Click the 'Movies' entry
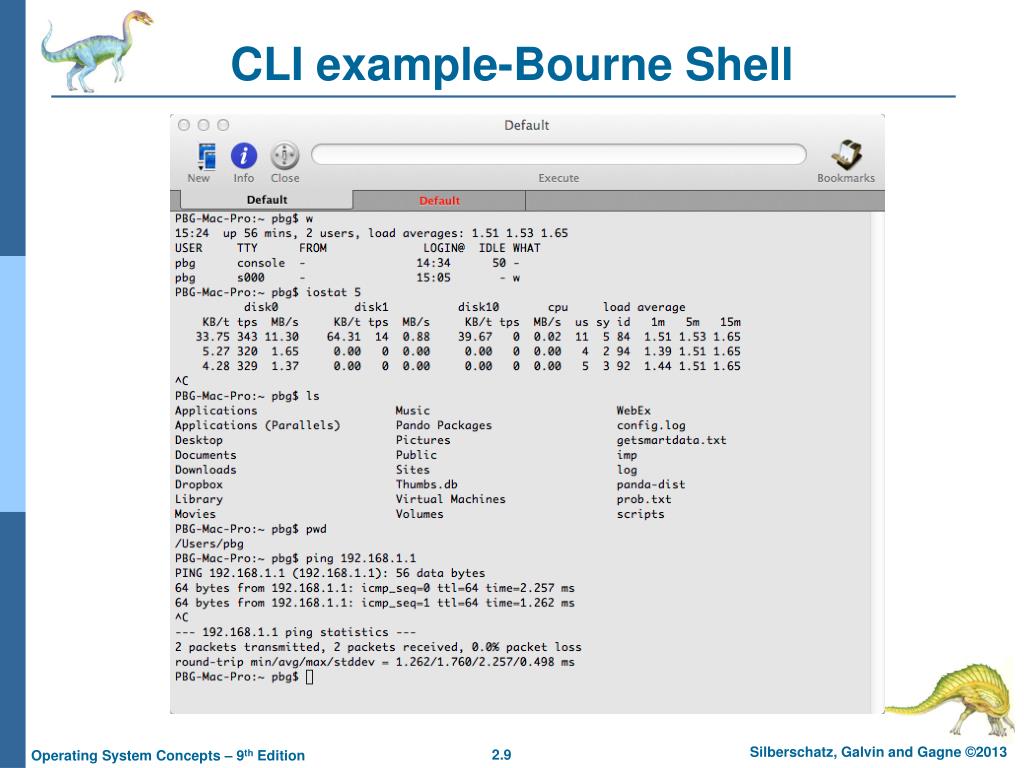 195,514
